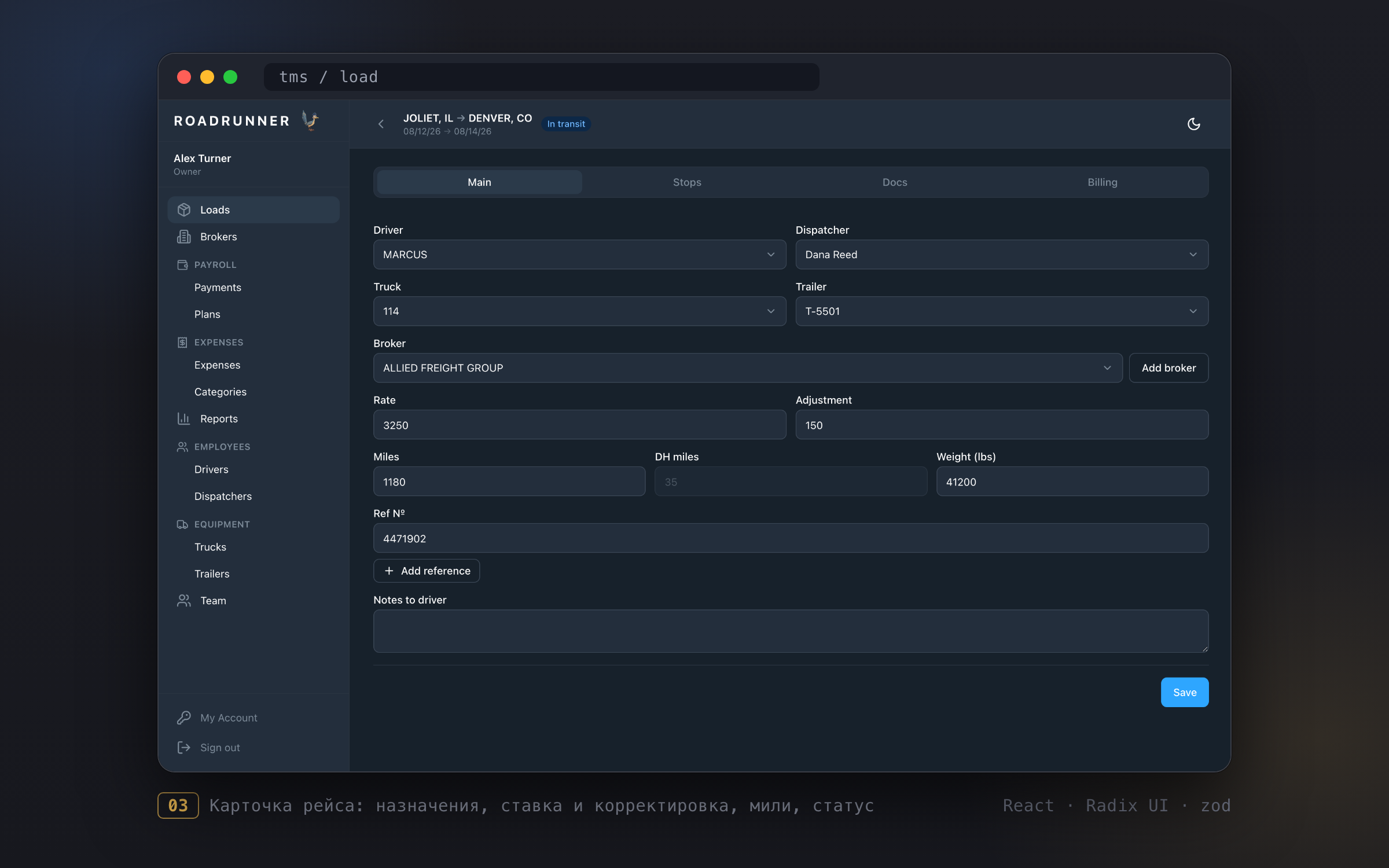
Task: Open Categories under Expenses
Action: [x=221, y=392]
